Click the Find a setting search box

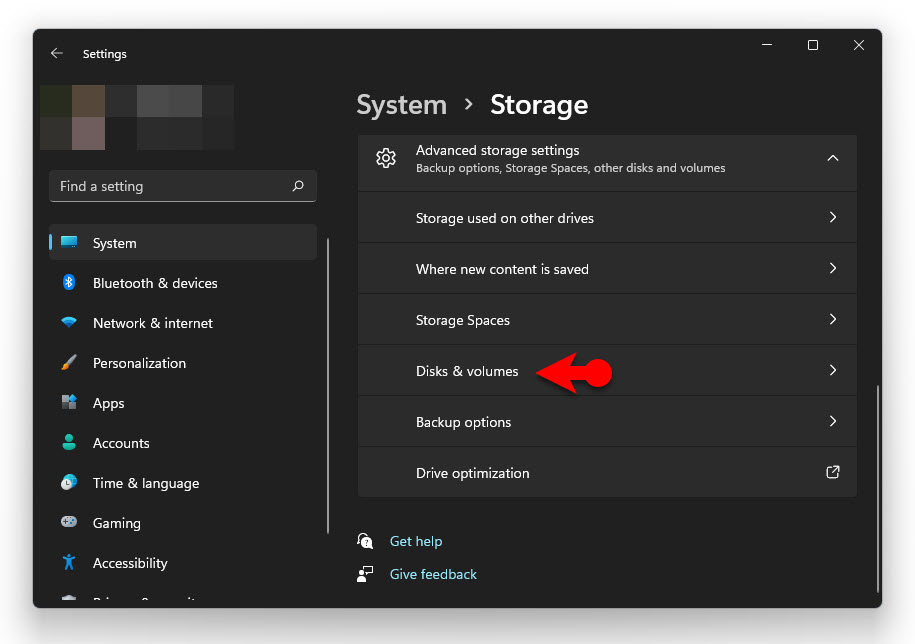[x=172, y=186]
